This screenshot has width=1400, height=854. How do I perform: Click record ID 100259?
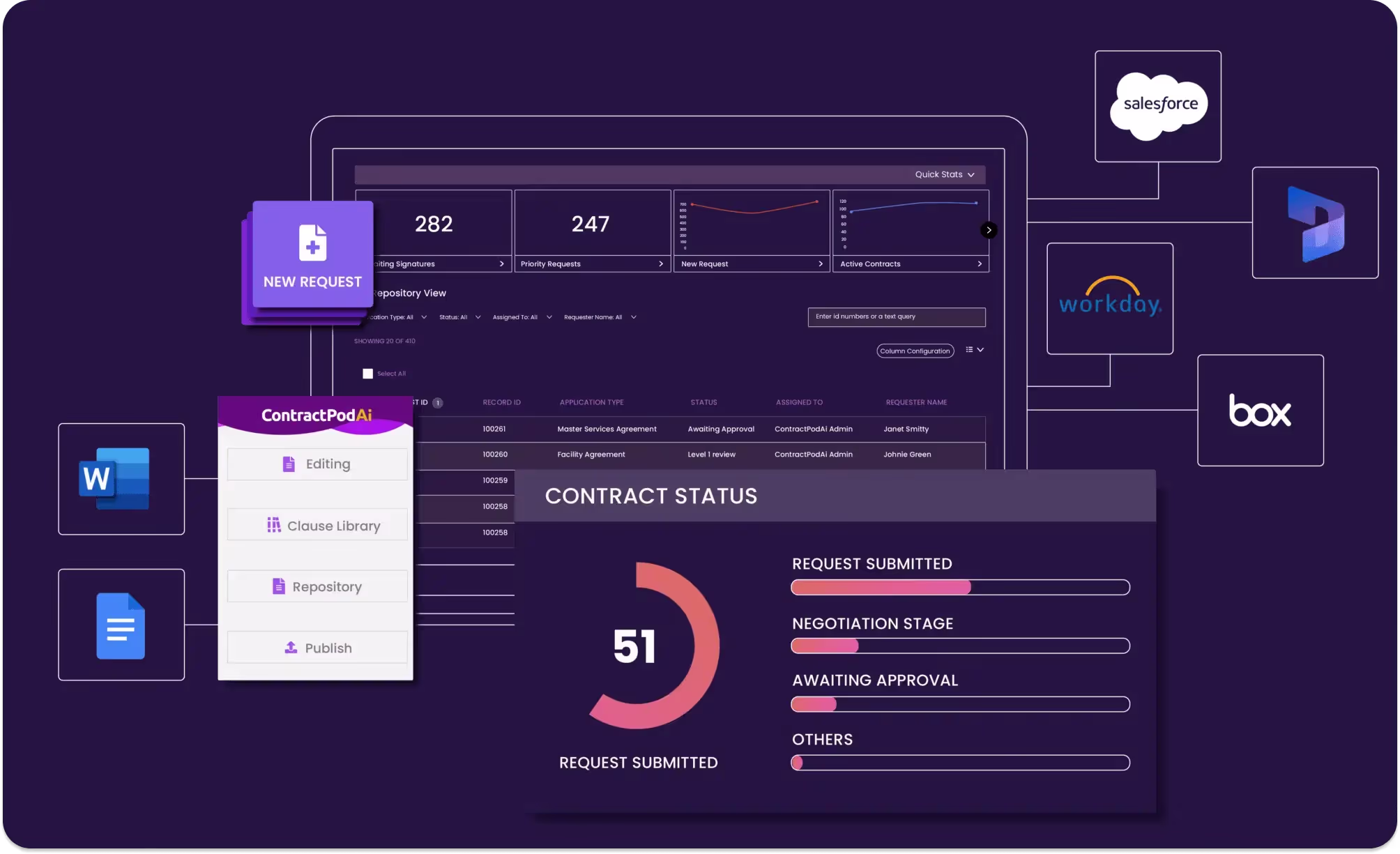coord(495,480)
